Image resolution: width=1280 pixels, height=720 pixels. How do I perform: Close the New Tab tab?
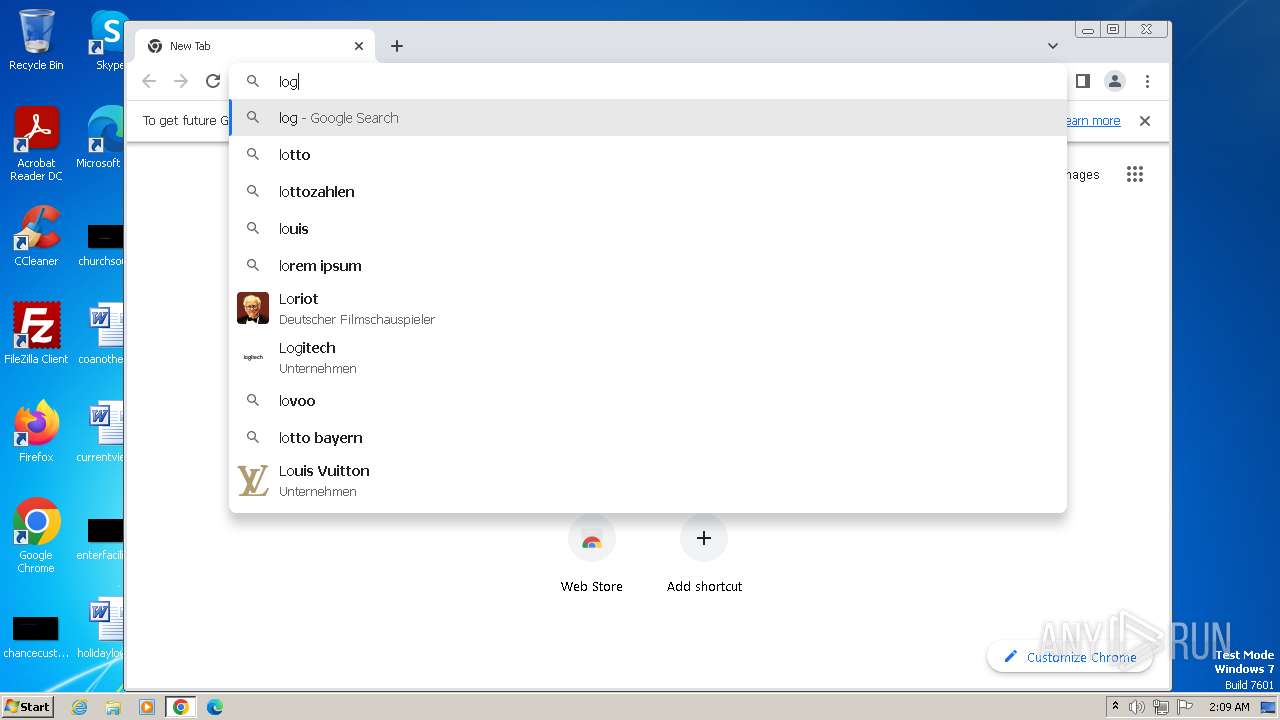coord(359,46)
